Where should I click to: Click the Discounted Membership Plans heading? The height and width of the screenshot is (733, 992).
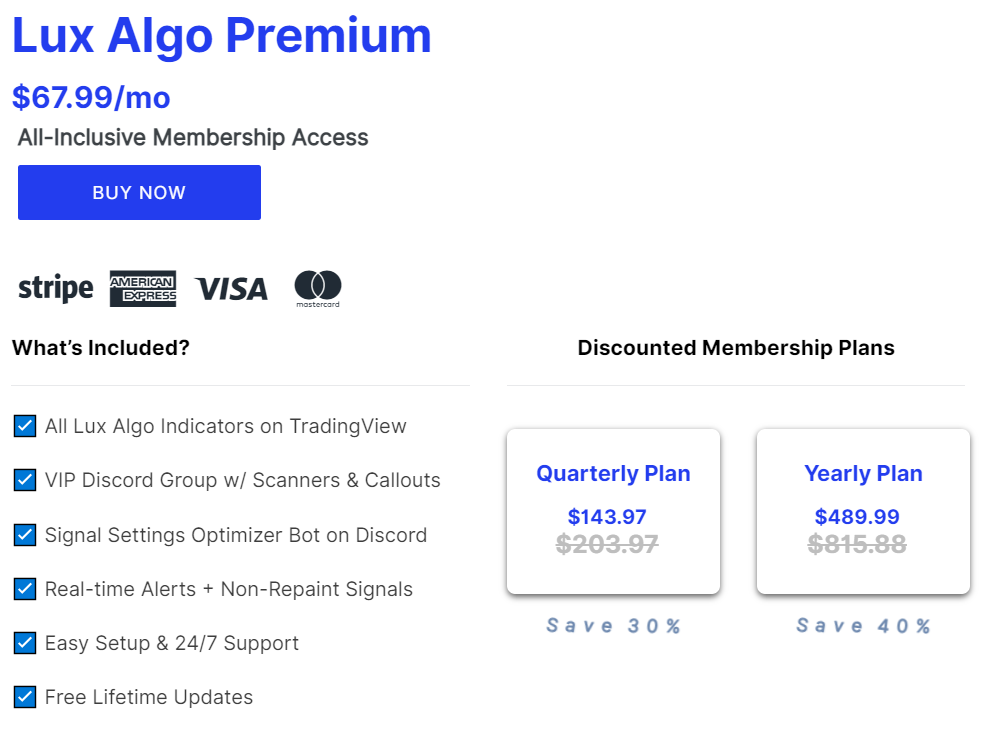(x=736, y=348)
